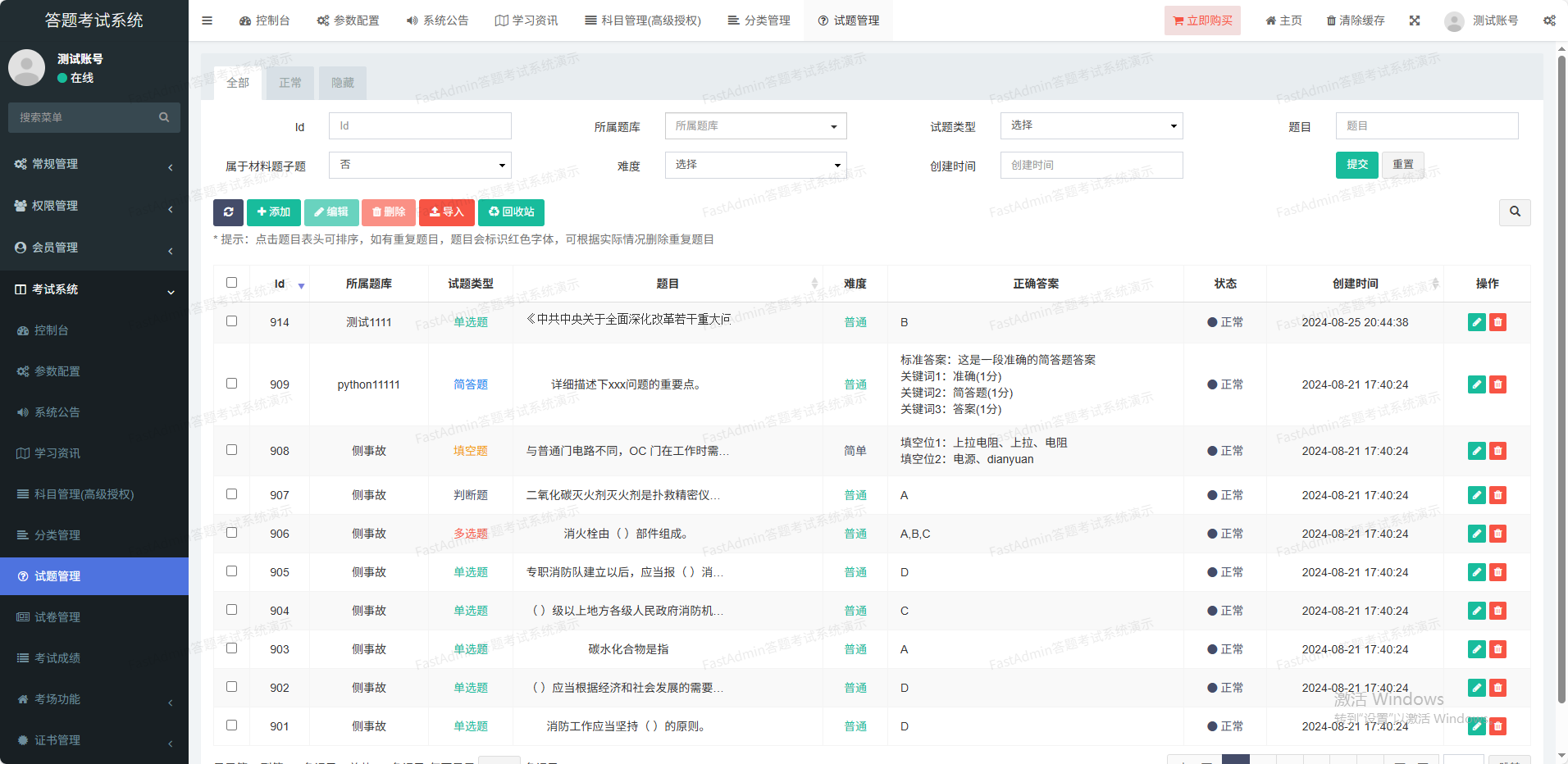Image resolution: width=1568 pixels, height=764 pixels.
Task: Open 试卷管理 in the sidebar menu
Action: click(x=57, y=617)
